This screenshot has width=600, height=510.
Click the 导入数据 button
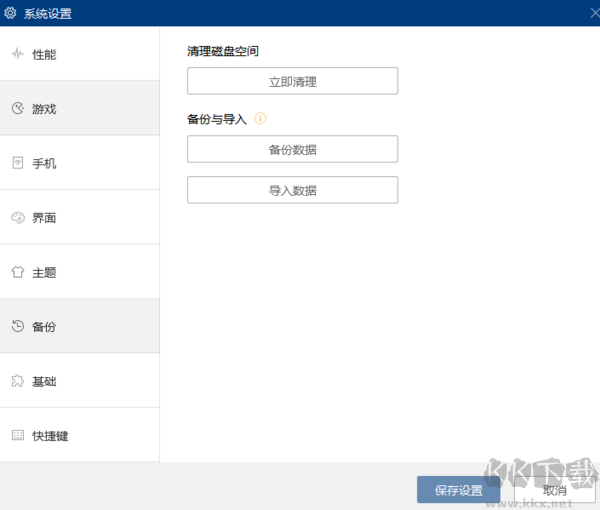[x=293, y=190]
